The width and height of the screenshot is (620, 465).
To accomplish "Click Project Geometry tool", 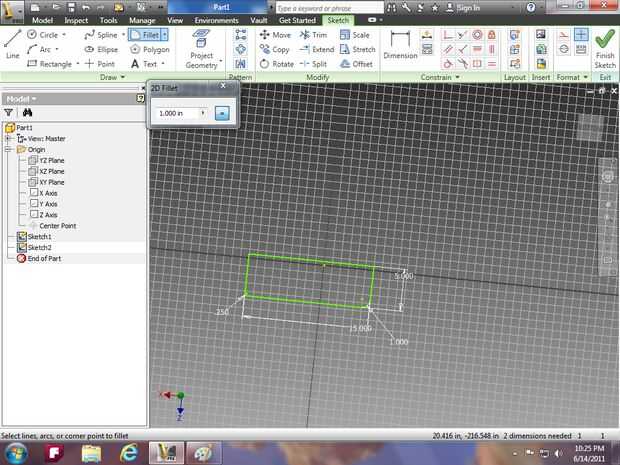I will (202, 49).
